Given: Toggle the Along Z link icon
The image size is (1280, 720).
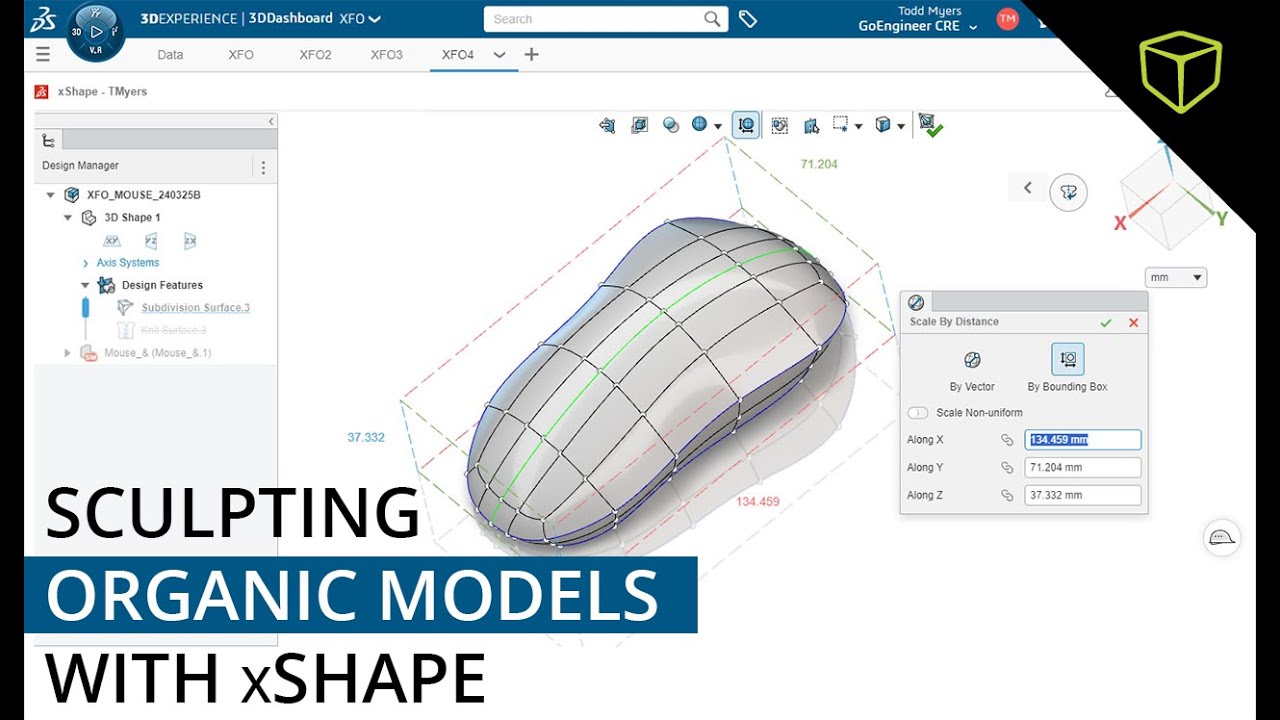Looking at the screenshot, I should [1007, 495].
